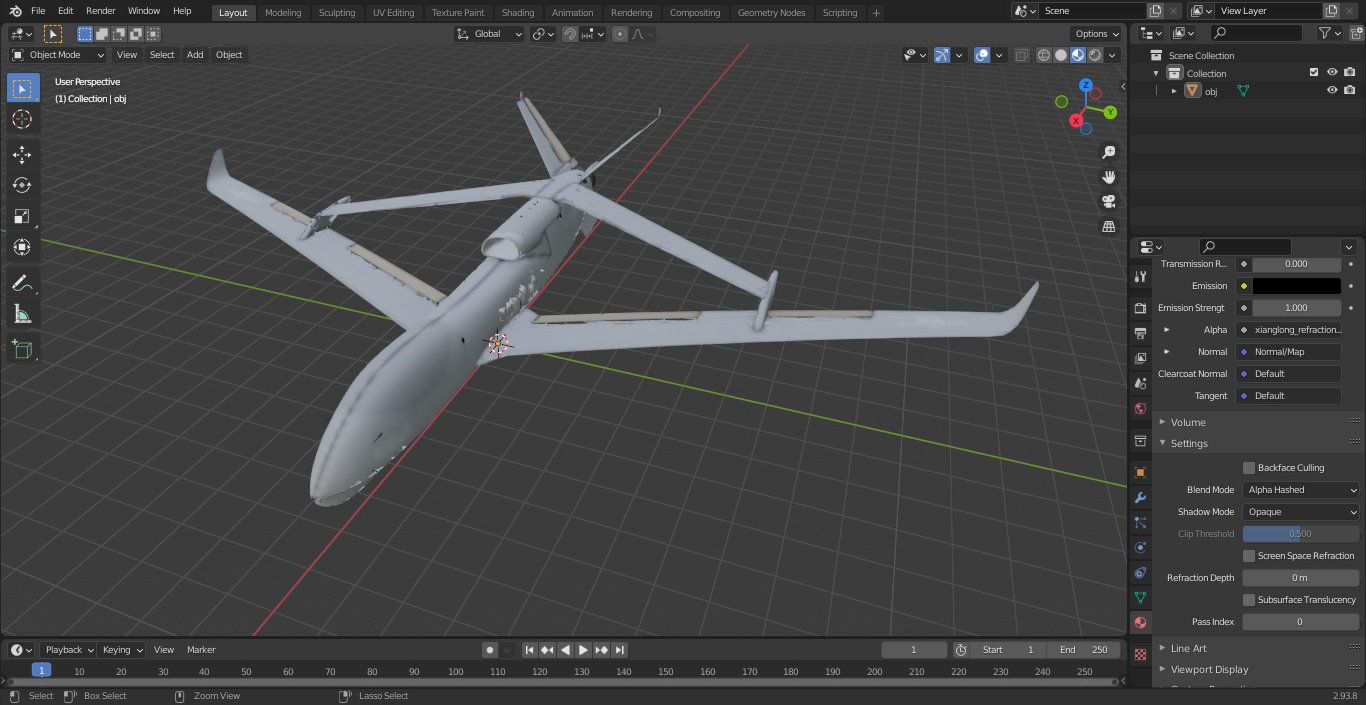Toggle Collection visibility eye icon
The width and height of the screenshot is (1366, 705).
pyautogui.click(x=1332, y=72)
